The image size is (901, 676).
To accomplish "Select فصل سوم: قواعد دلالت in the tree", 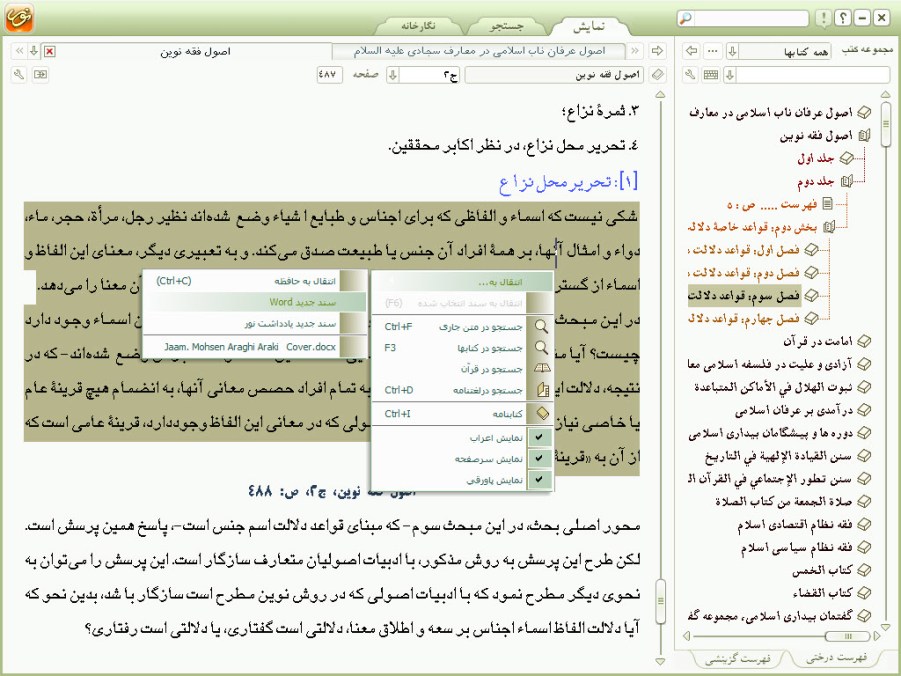I will click(x=745, y=296).
